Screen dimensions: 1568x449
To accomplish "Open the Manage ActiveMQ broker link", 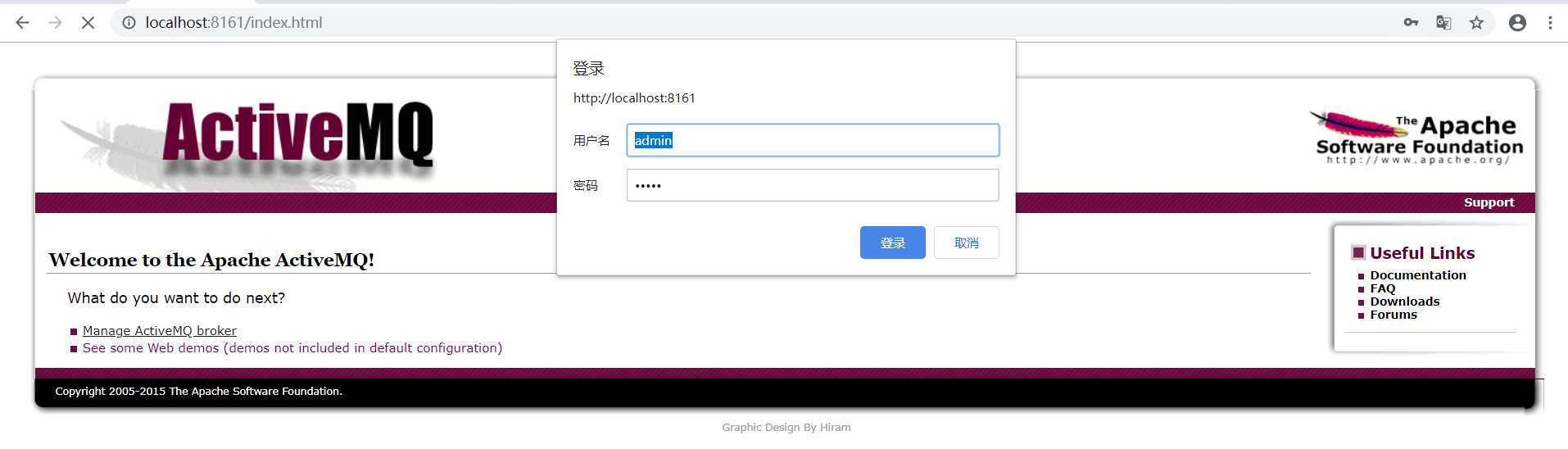I will (x=160, y=331).
